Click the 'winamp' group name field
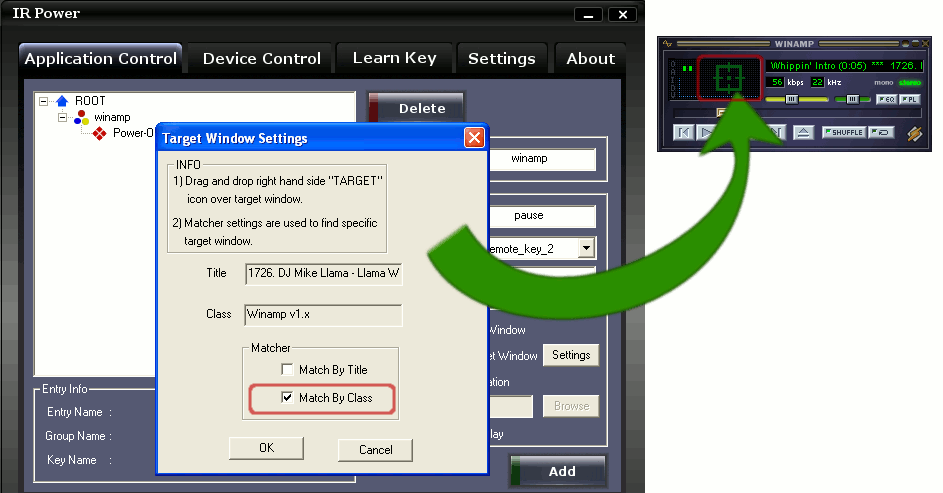 click(x=542, y=159)
